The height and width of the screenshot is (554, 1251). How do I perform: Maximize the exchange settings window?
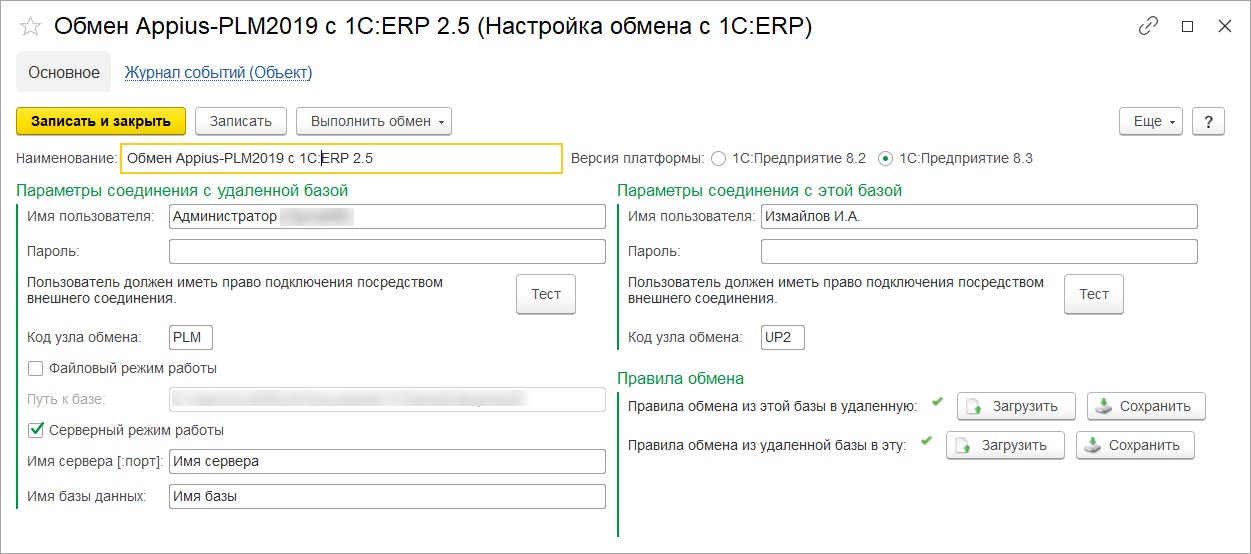1187,27
